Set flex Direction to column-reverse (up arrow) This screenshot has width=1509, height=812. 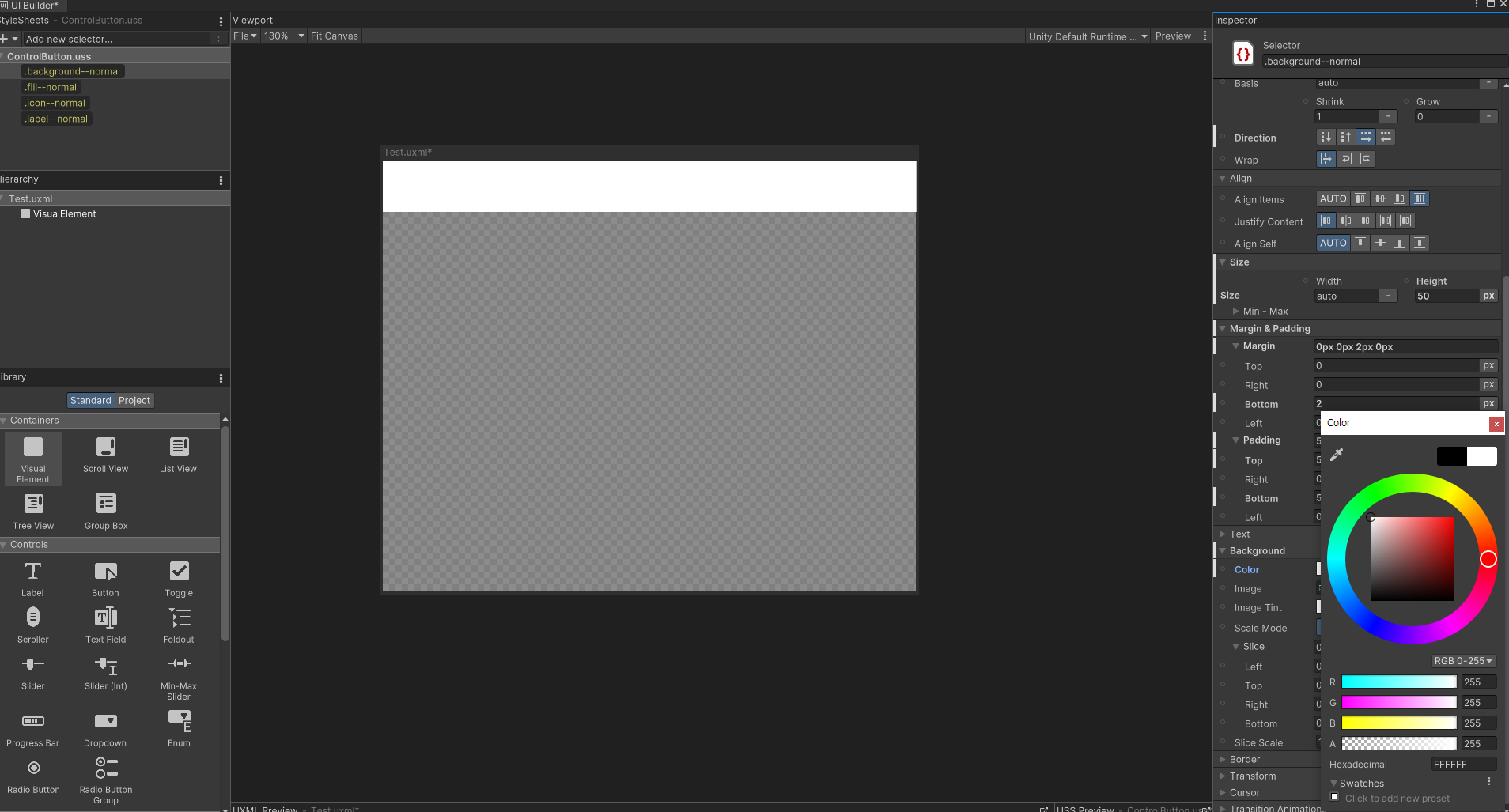(x=1346, y=138)
